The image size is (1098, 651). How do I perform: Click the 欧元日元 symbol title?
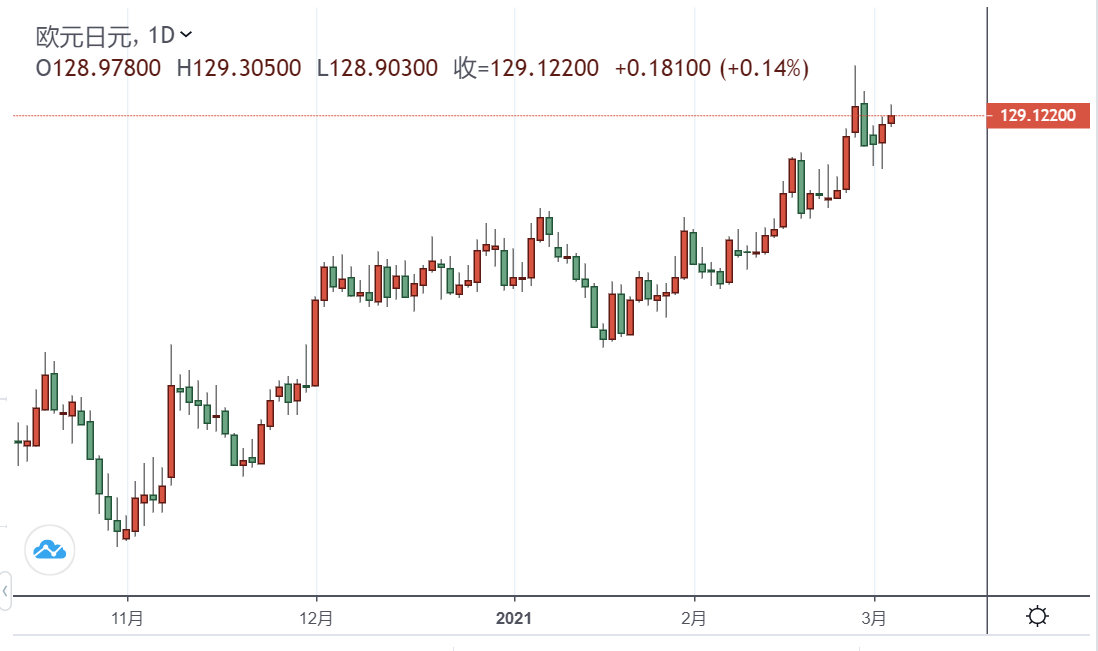pyautogui.click(x=83, y=36)
